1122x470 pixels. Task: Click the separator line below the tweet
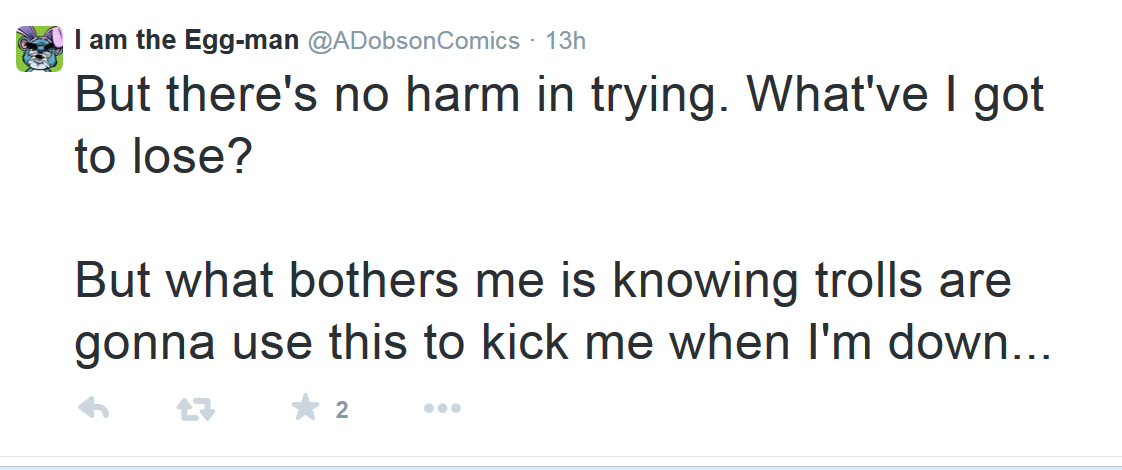[x=561, y=456]
